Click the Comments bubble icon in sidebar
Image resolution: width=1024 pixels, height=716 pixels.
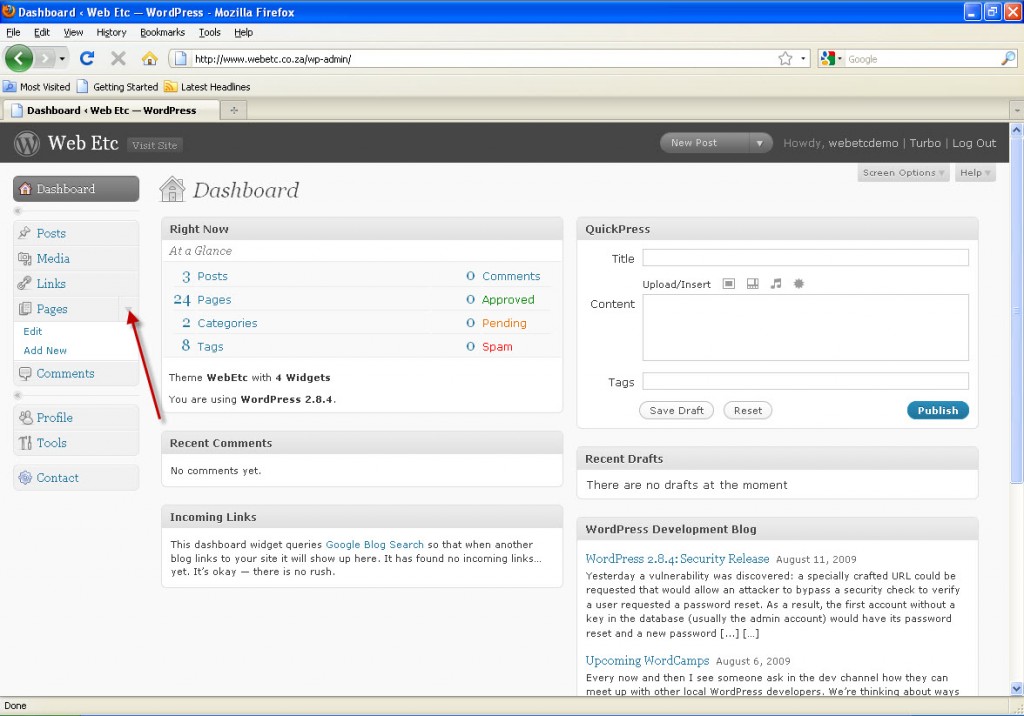pyautogui.click(x=25, y=373)
